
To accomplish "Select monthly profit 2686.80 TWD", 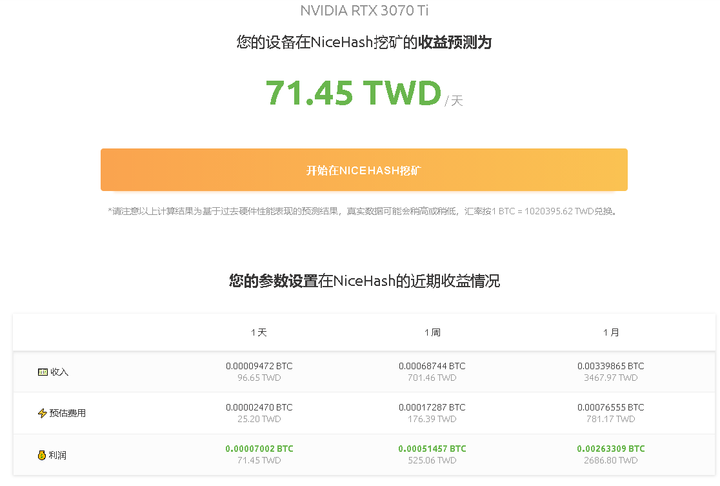I will (611, 460).
